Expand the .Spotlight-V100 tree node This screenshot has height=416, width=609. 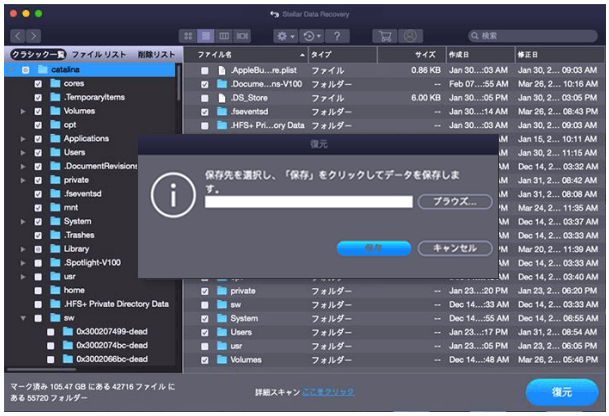pos(23,263)
